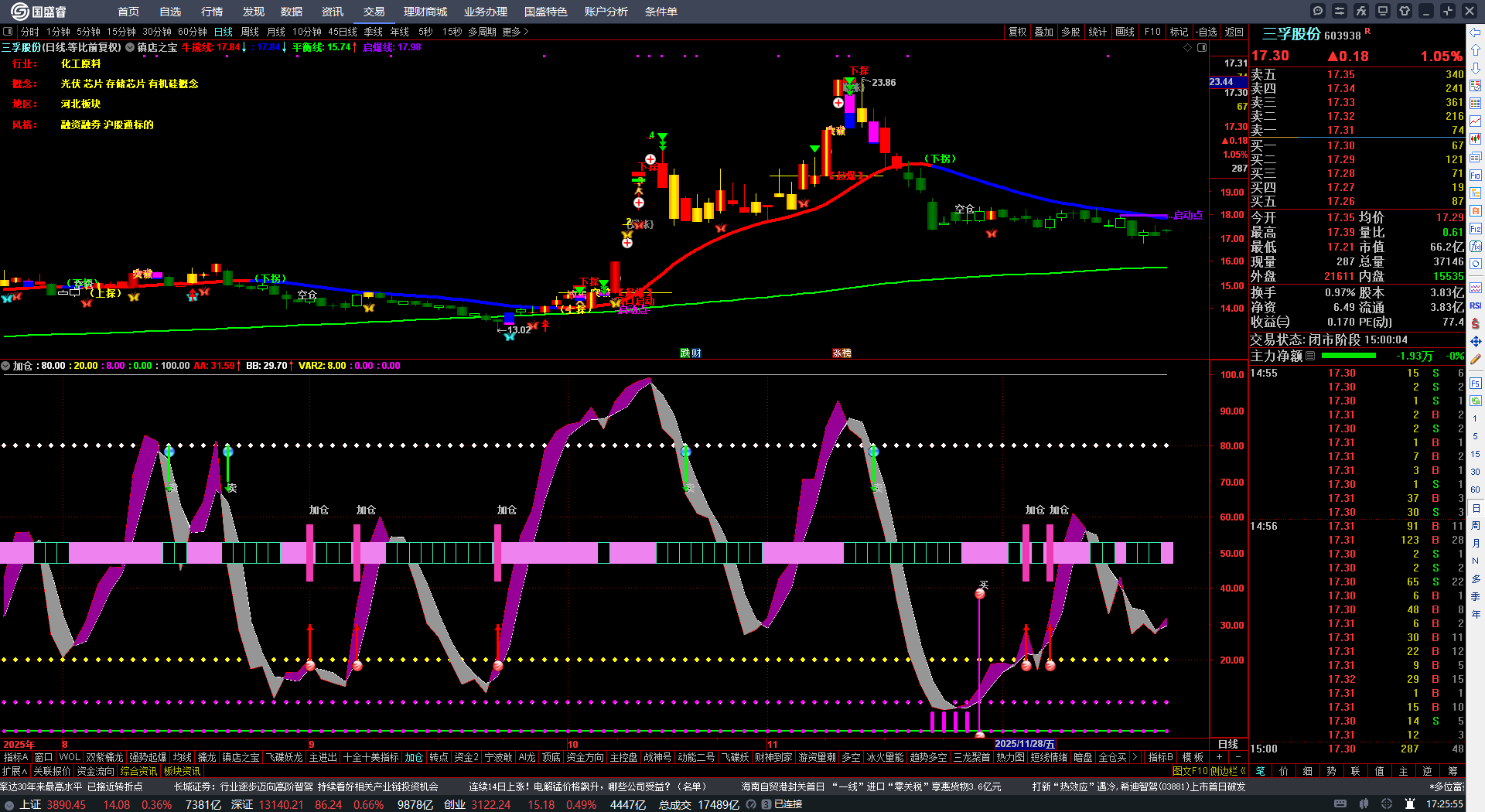Select the 镇店之宝 indicator tab
Viewport: 1485px width, 812px height.
pos(241,757)
